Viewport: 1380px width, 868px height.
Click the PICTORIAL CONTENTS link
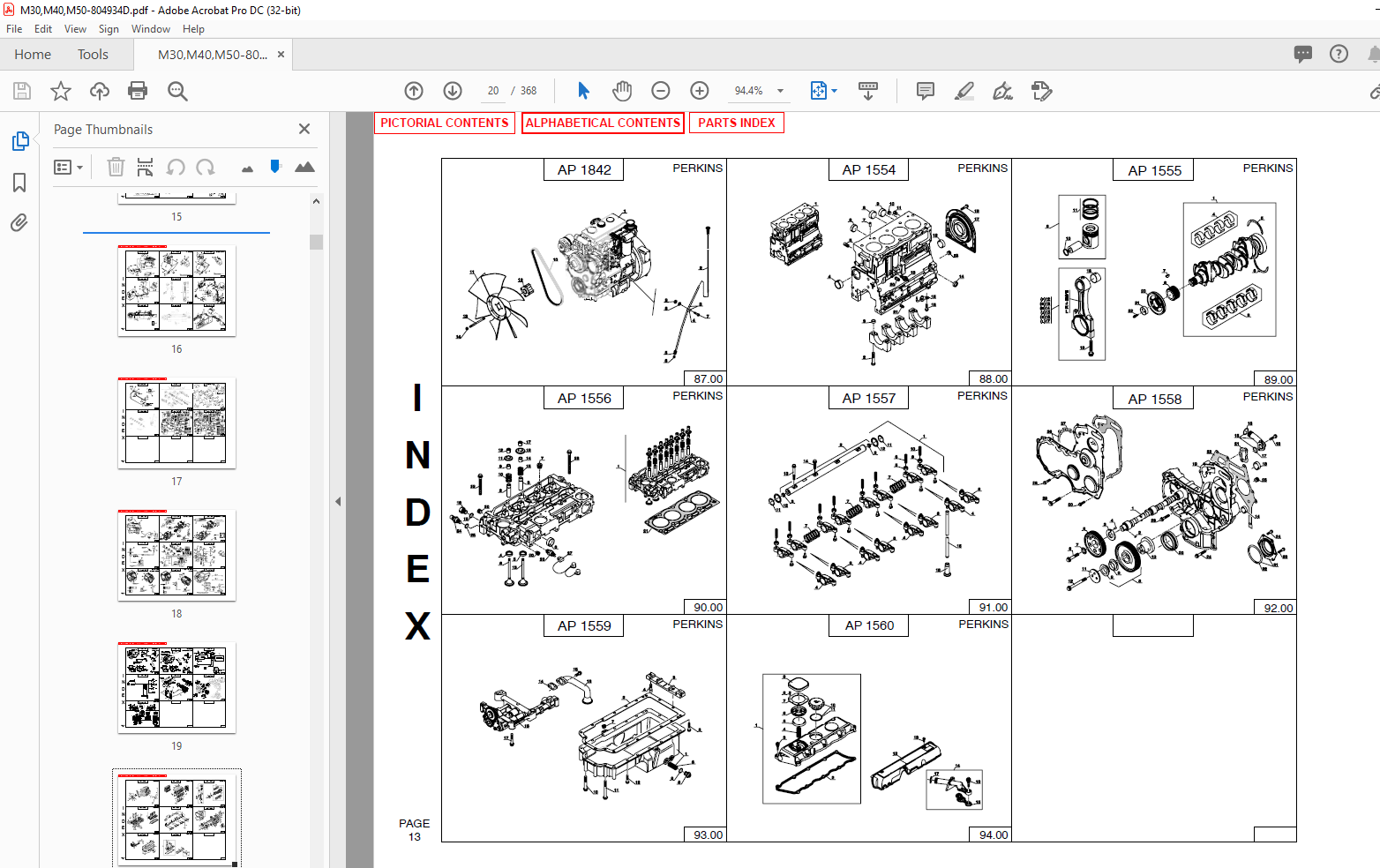click(445, 123)
